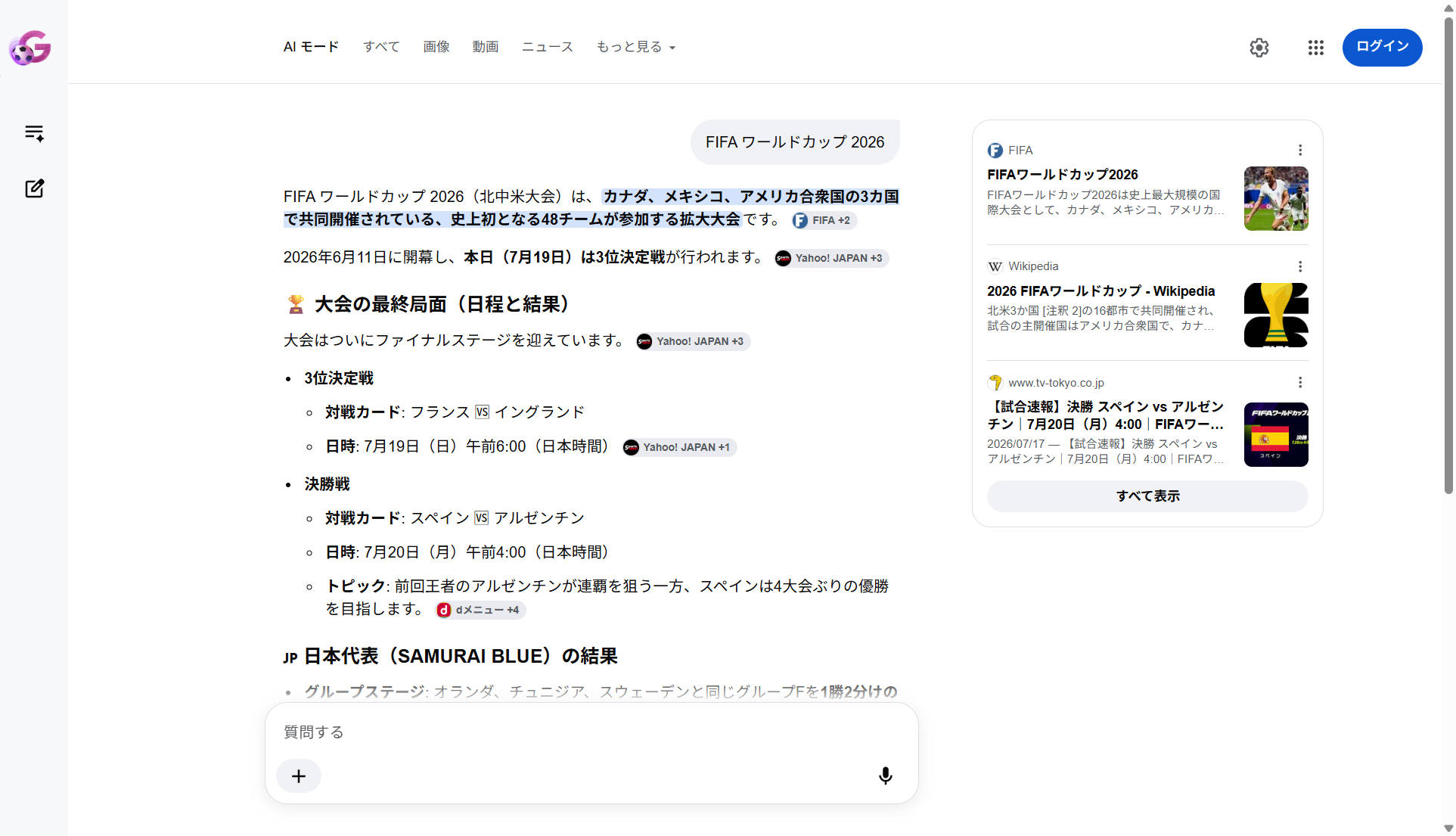This screenshot has width=1456, height=836.
Task: Open options menu for tv-tokyo source card
Action: tap(1300, 383)
